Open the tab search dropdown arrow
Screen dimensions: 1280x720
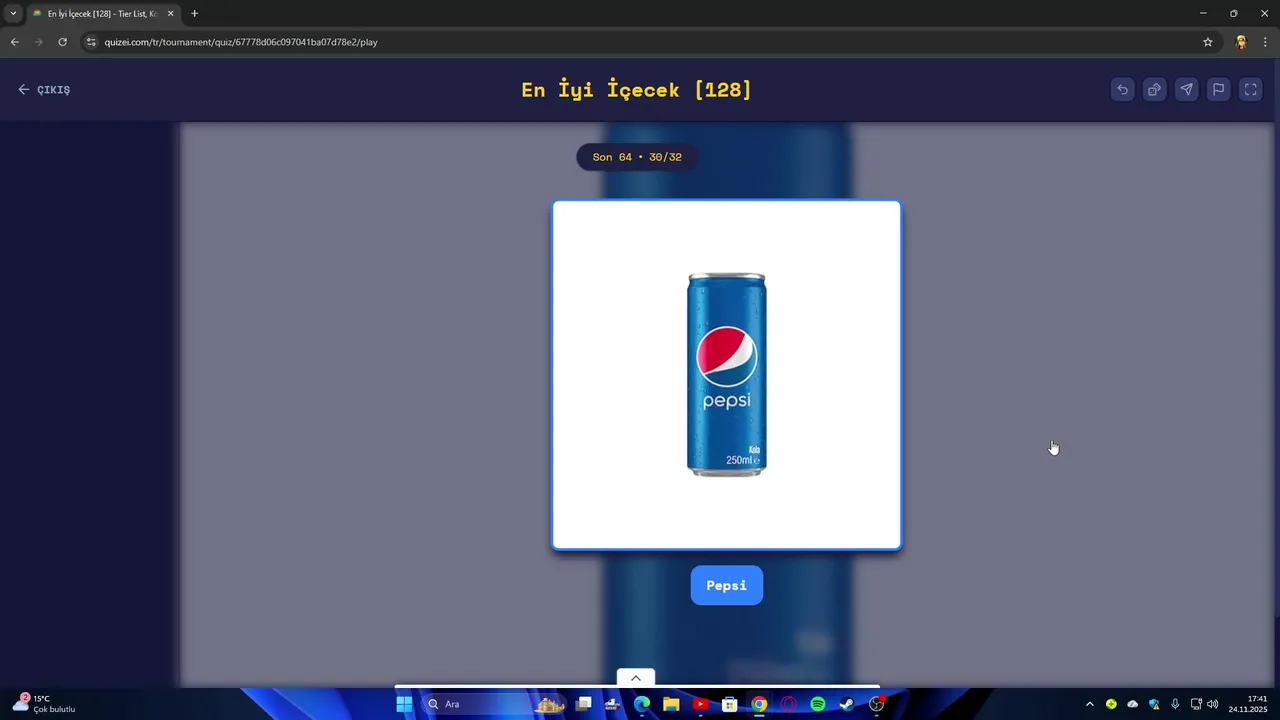(x=13, y=13)
